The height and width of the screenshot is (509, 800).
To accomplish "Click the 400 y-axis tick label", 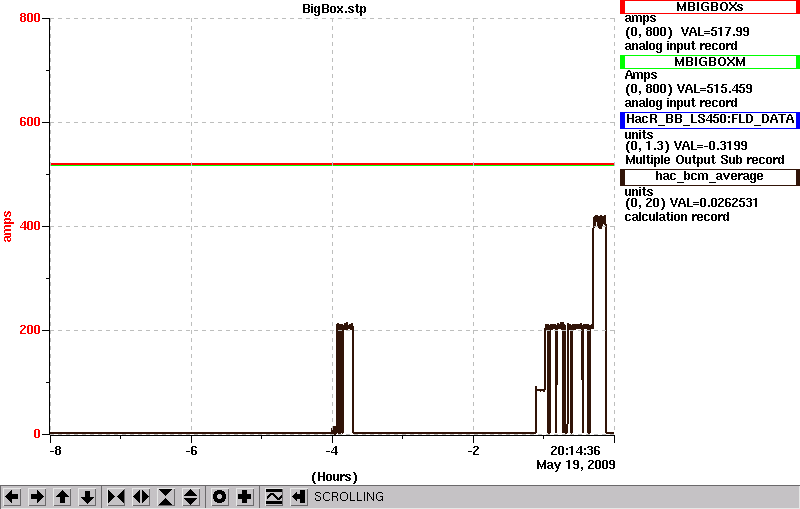I will (30, 226).
